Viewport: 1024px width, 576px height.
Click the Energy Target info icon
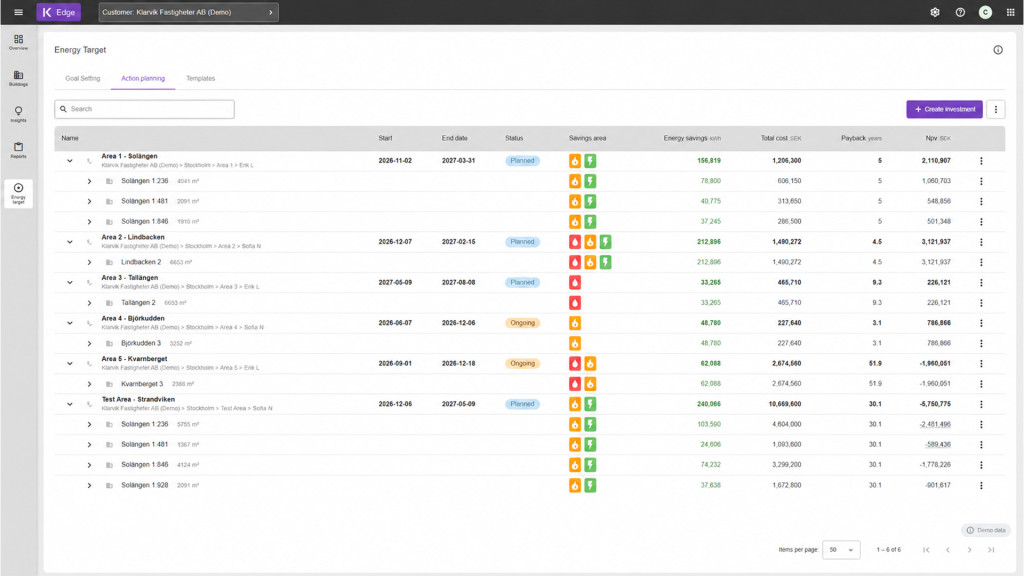point(998,50)
